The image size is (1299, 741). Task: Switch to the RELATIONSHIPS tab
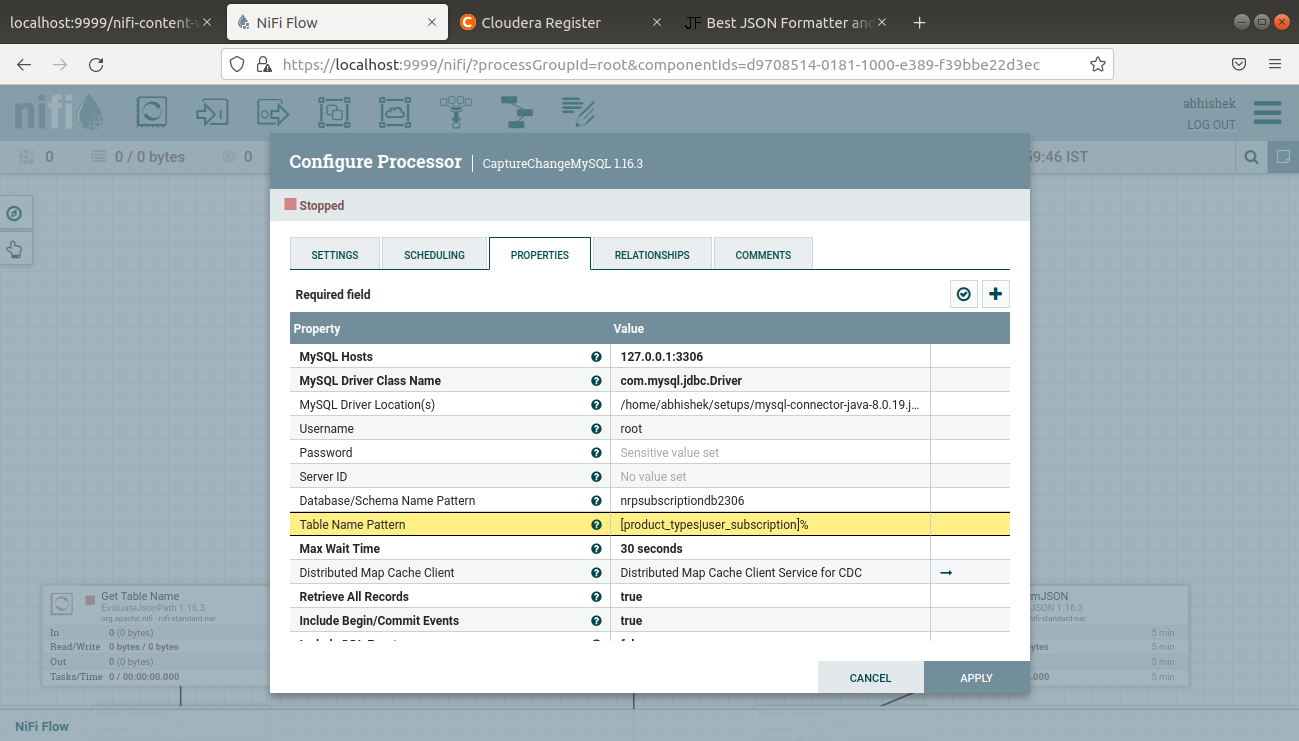tap(651, 254)
